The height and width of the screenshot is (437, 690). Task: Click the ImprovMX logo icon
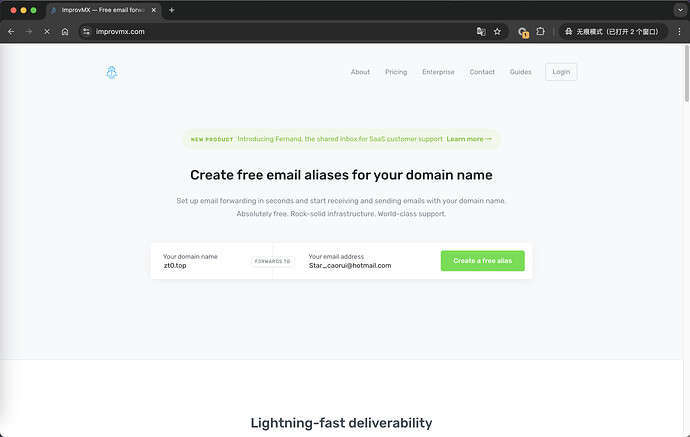(111, 72)
